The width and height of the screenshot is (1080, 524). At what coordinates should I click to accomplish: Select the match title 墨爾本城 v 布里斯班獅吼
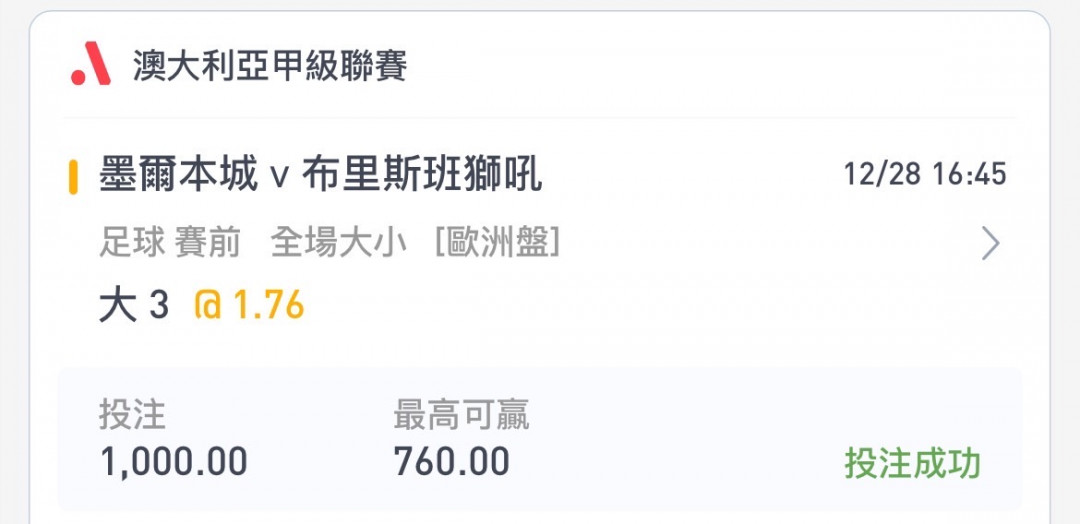click(321, 175)
